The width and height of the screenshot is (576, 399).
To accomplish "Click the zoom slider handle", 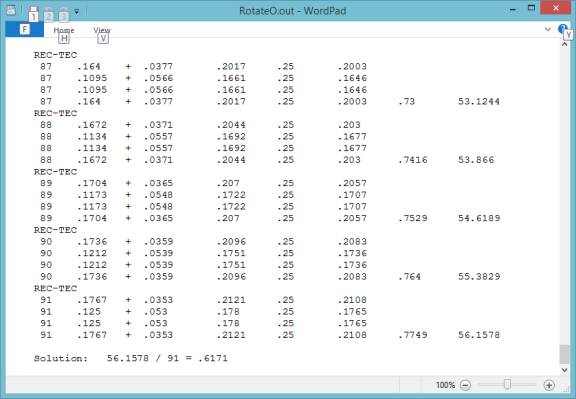I will point(507,384).
